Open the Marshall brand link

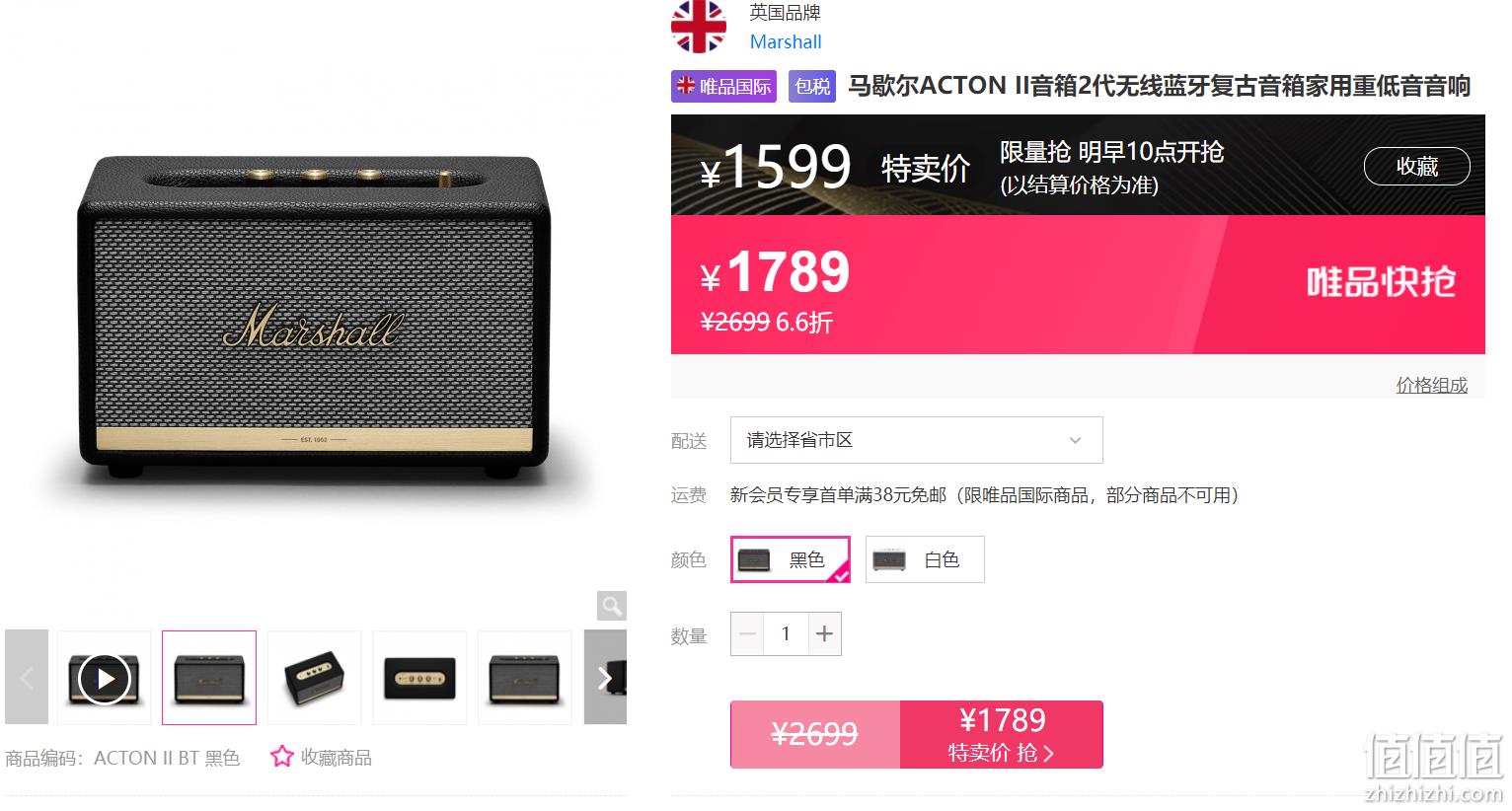(x=786, y=41)
